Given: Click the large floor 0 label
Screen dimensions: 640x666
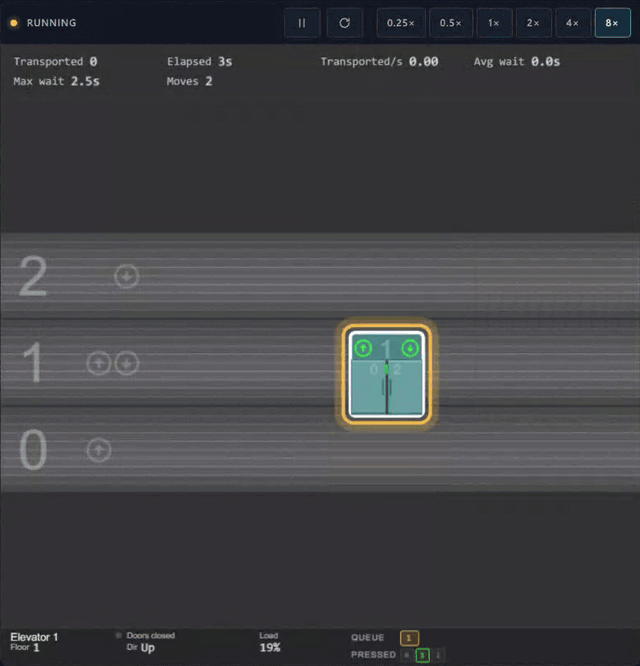Looking at the screenshot, I should [x=33, y=449].
